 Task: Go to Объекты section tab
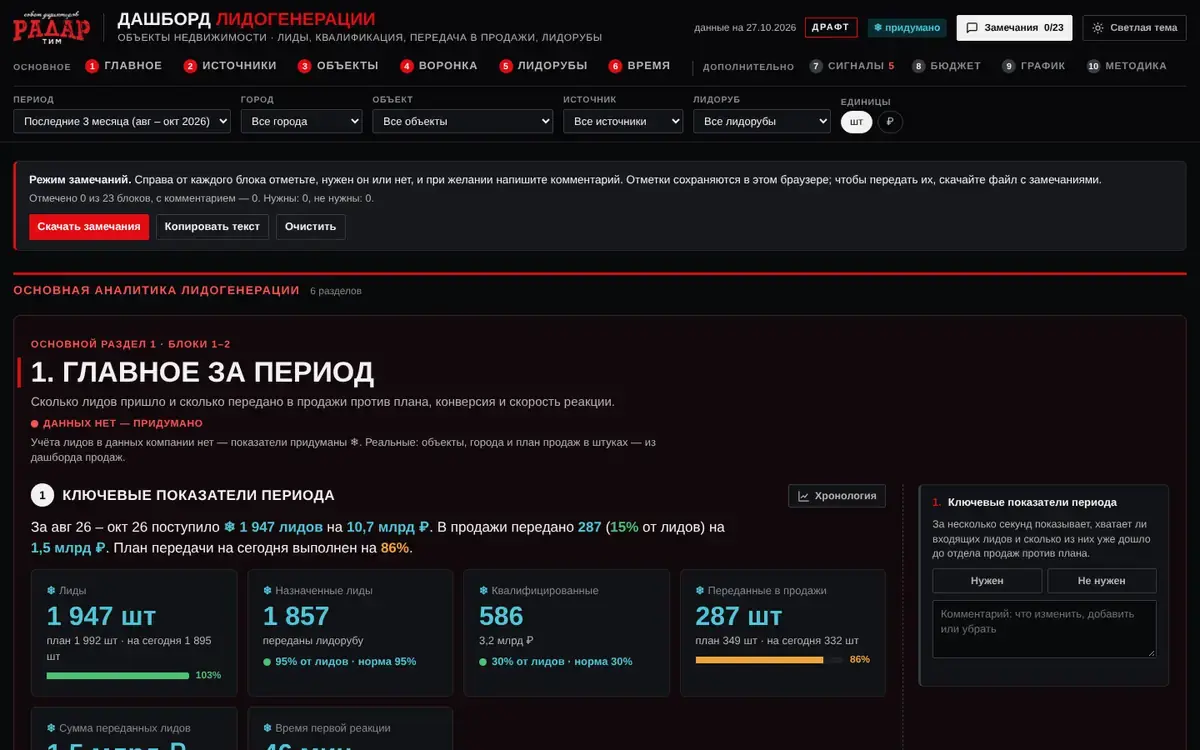click(x=338, y=66)
